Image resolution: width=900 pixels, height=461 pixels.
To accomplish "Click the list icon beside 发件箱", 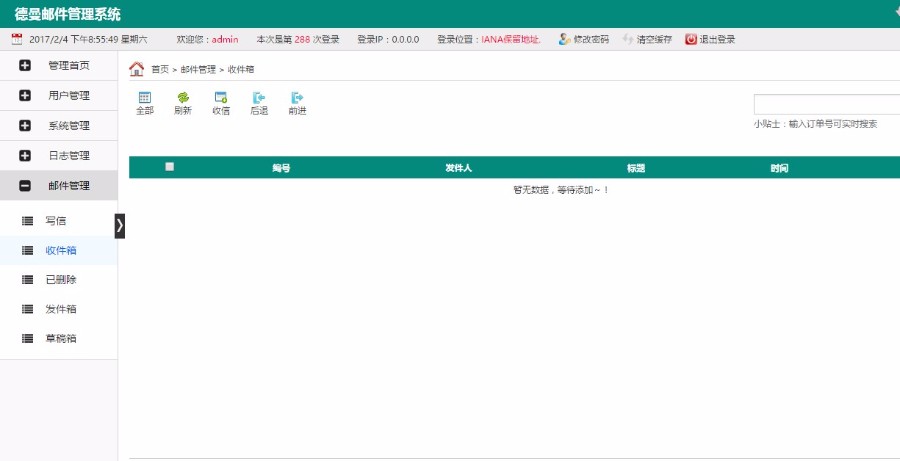I will (27, 309).
